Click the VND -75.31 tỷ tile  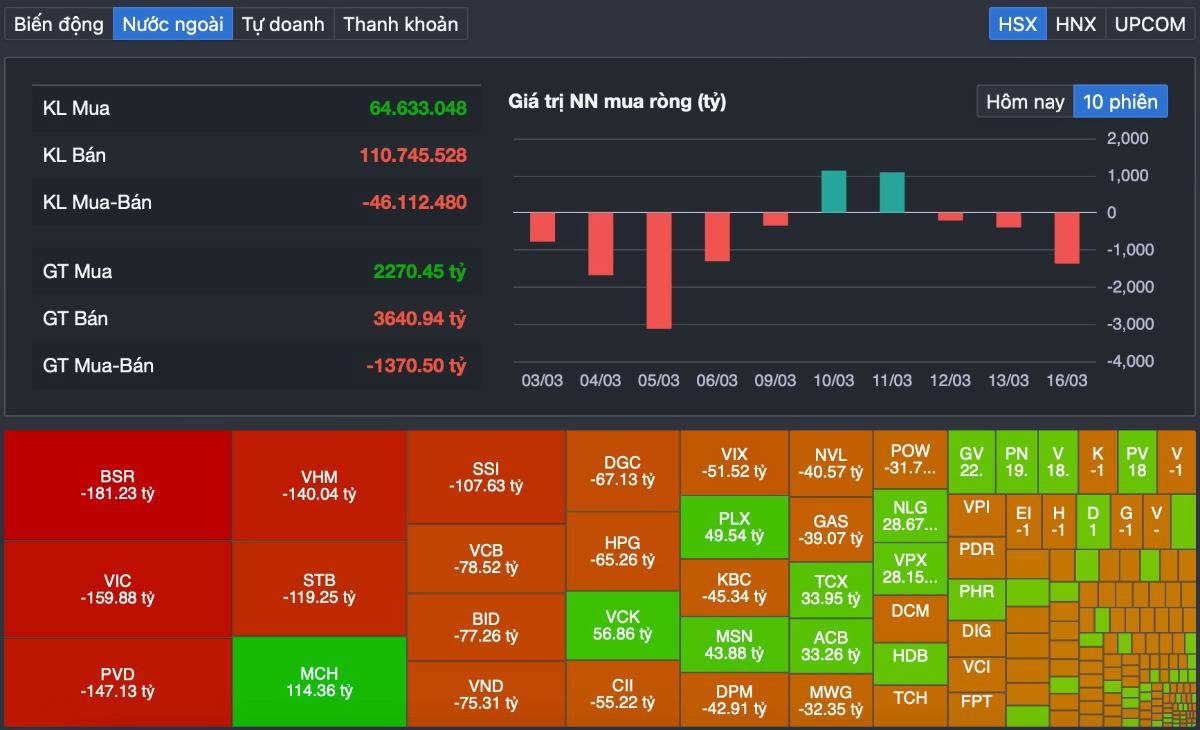pos(486,694)
